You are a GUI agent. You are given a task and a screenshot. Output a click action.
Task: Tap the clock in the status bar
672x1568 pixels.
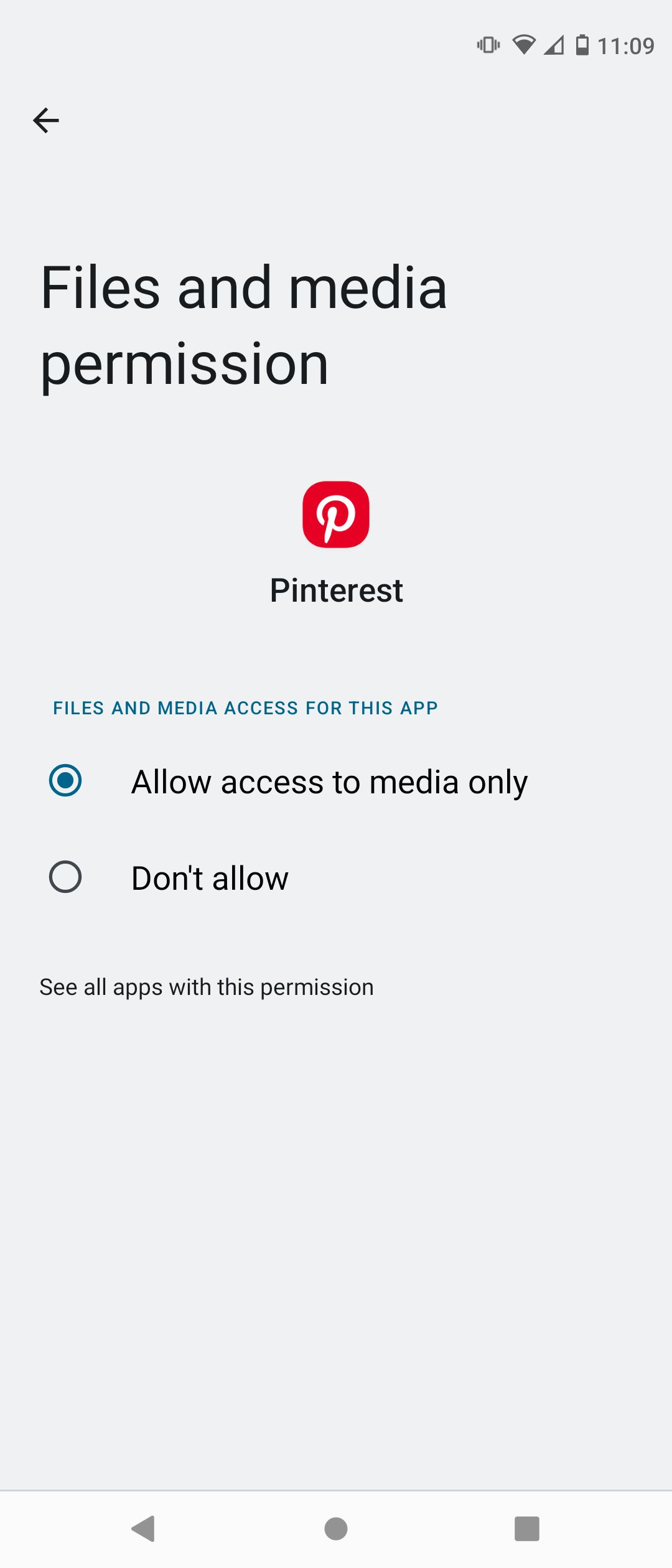(x=627, y=44)
